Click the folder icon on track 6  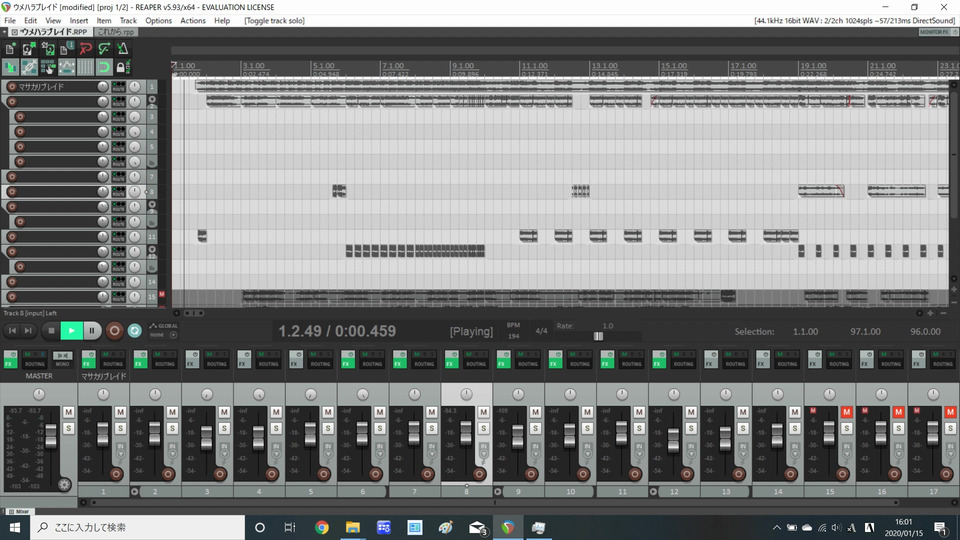[152, 162]
